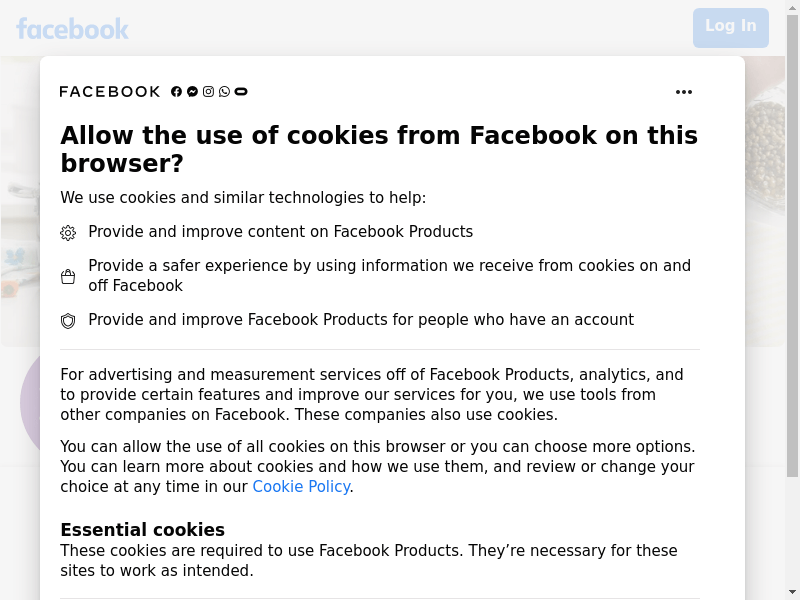Click the vertical scrollbar thumb

click(x=792, y=246)
